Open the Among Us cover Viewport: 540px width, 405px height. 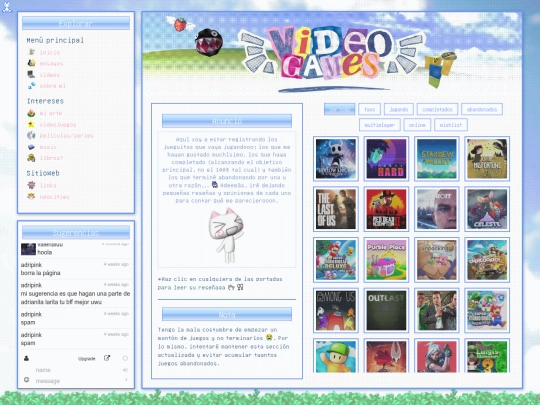click(336, 310)
